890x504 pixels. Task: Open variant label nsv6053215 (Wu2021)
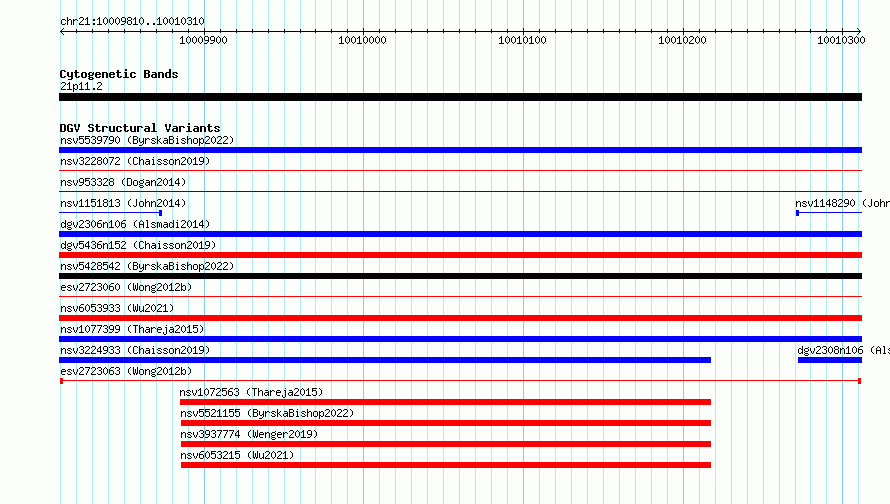pos(237,455)
